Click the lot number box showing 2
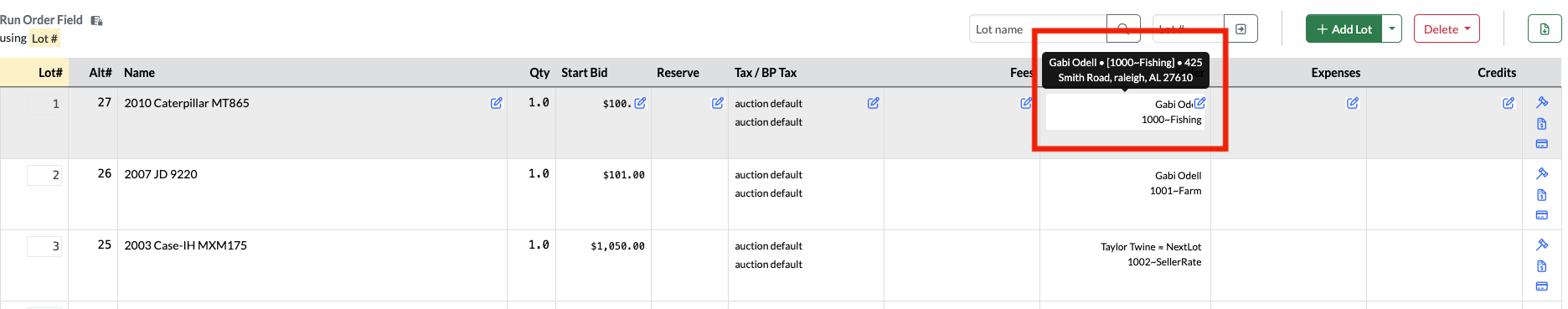 44,175
